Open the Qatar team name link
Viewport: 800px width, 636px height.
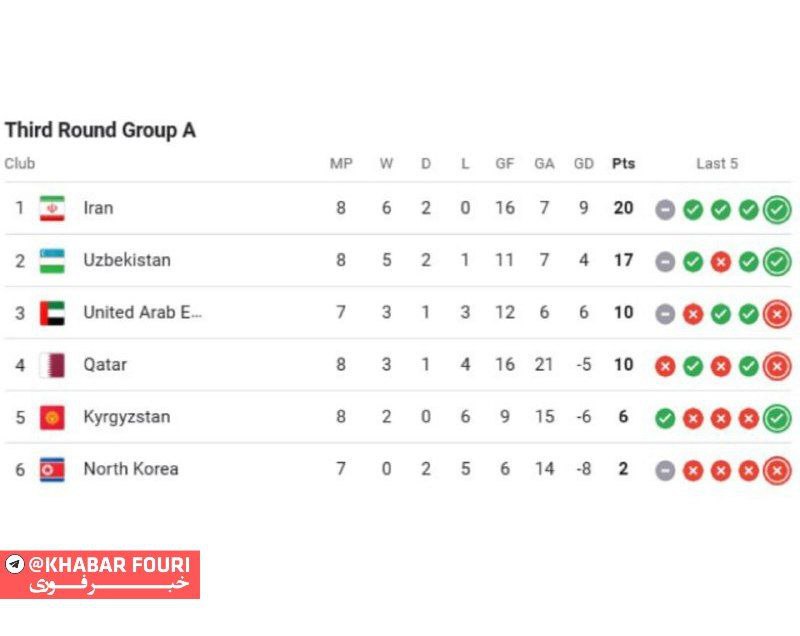[x=105, y=365]
